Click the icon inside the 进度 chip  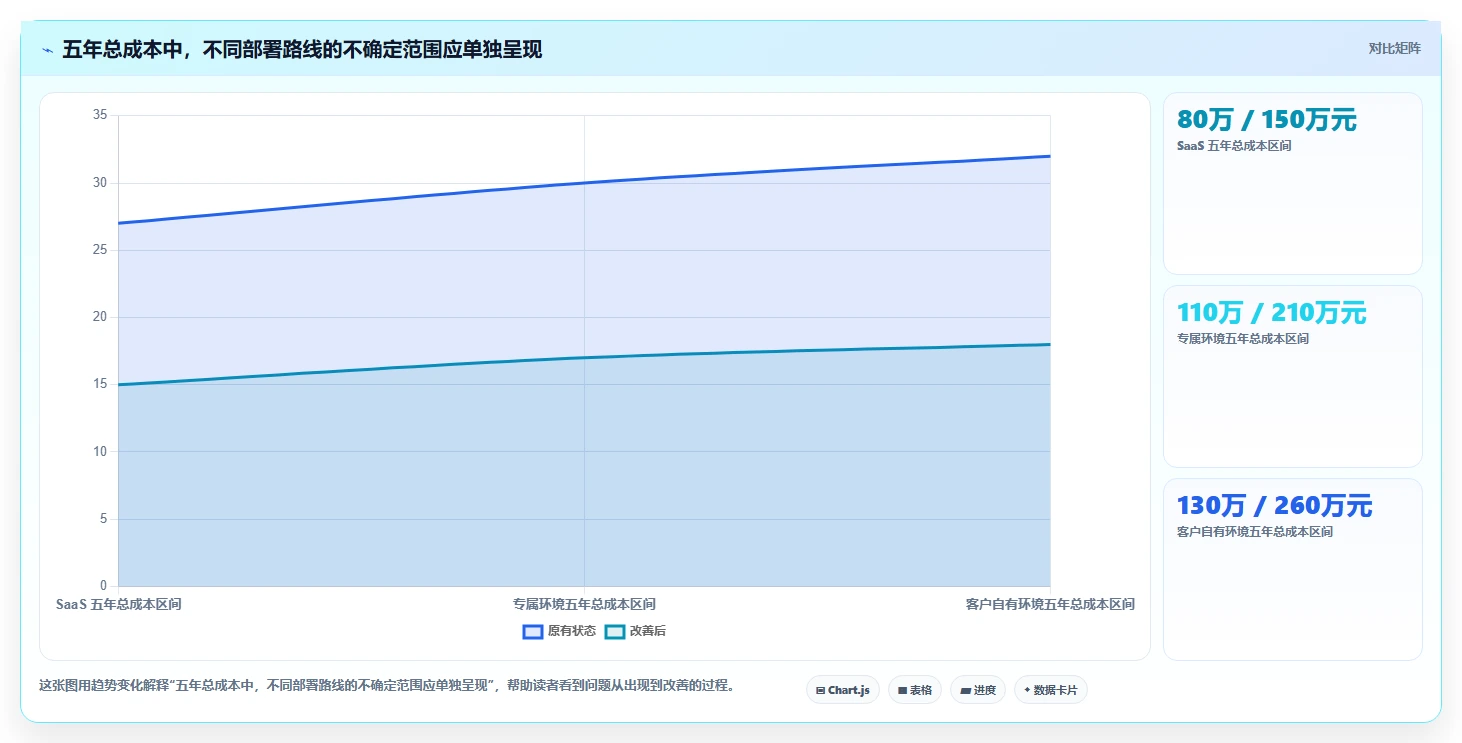point(965,691)
